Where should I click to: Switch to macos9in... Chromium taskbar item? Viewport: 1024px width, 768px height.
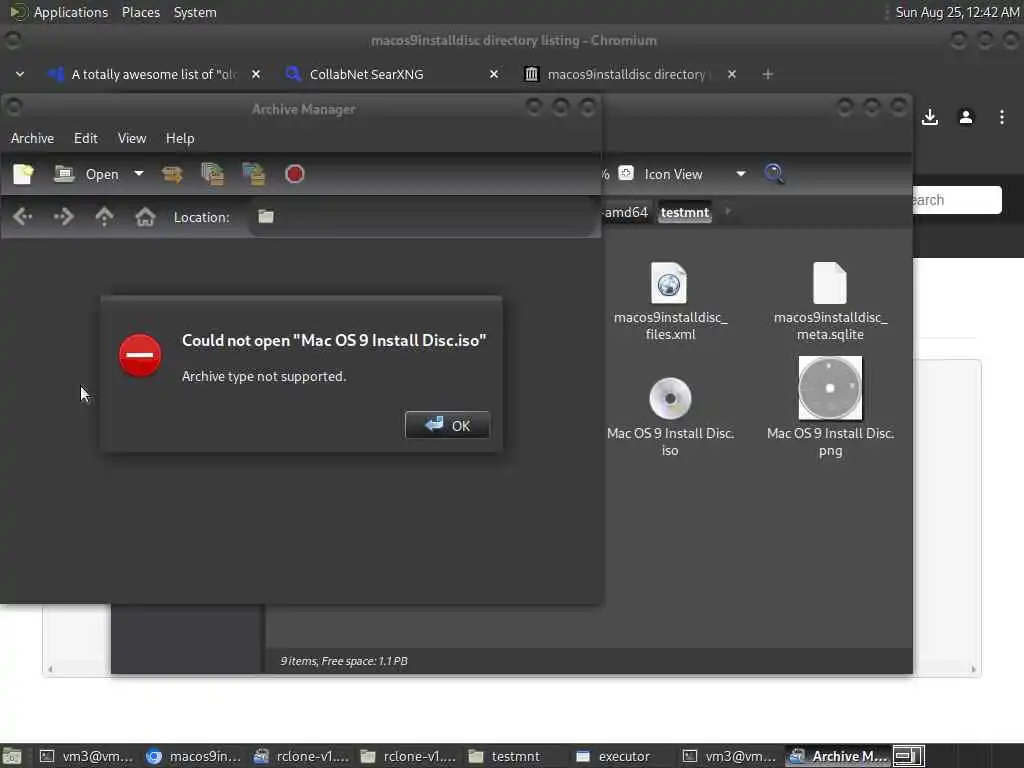(193, 756)
